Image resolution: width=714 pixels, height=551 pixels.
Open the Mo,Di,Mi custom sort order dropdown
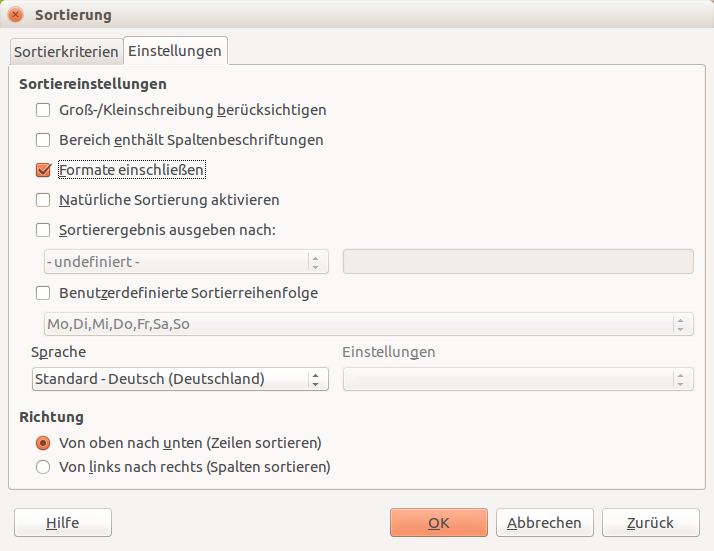pos(369,324)
